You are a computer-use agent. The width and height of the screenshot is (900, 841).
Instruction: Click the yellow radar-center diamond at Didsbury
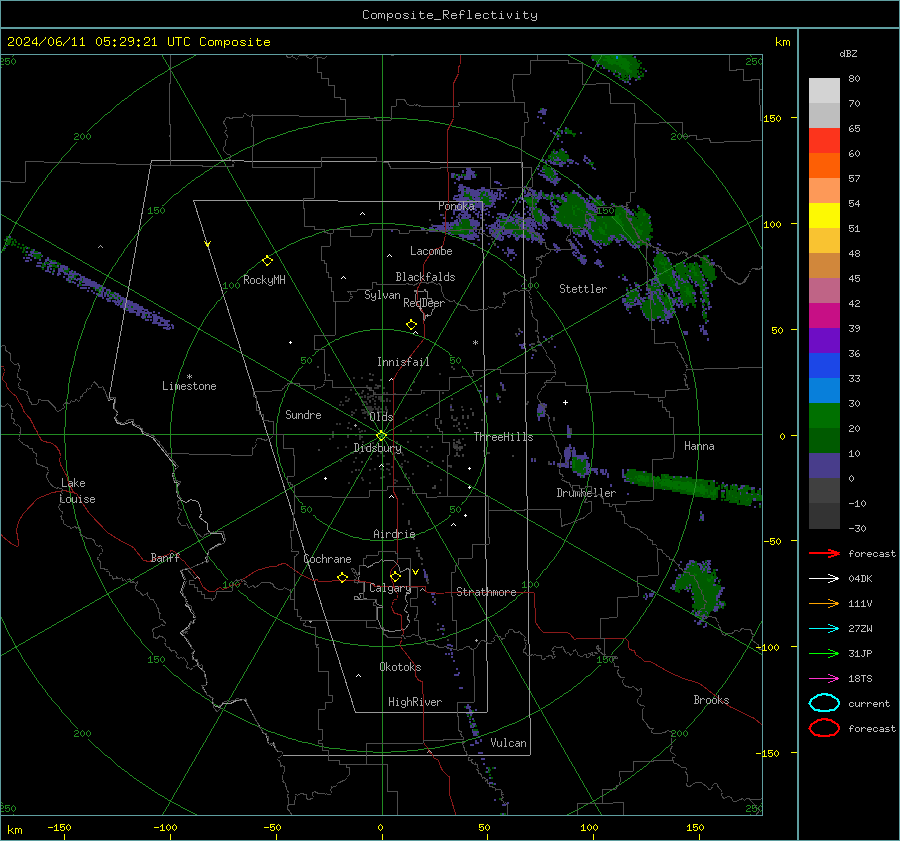point(381,436)
